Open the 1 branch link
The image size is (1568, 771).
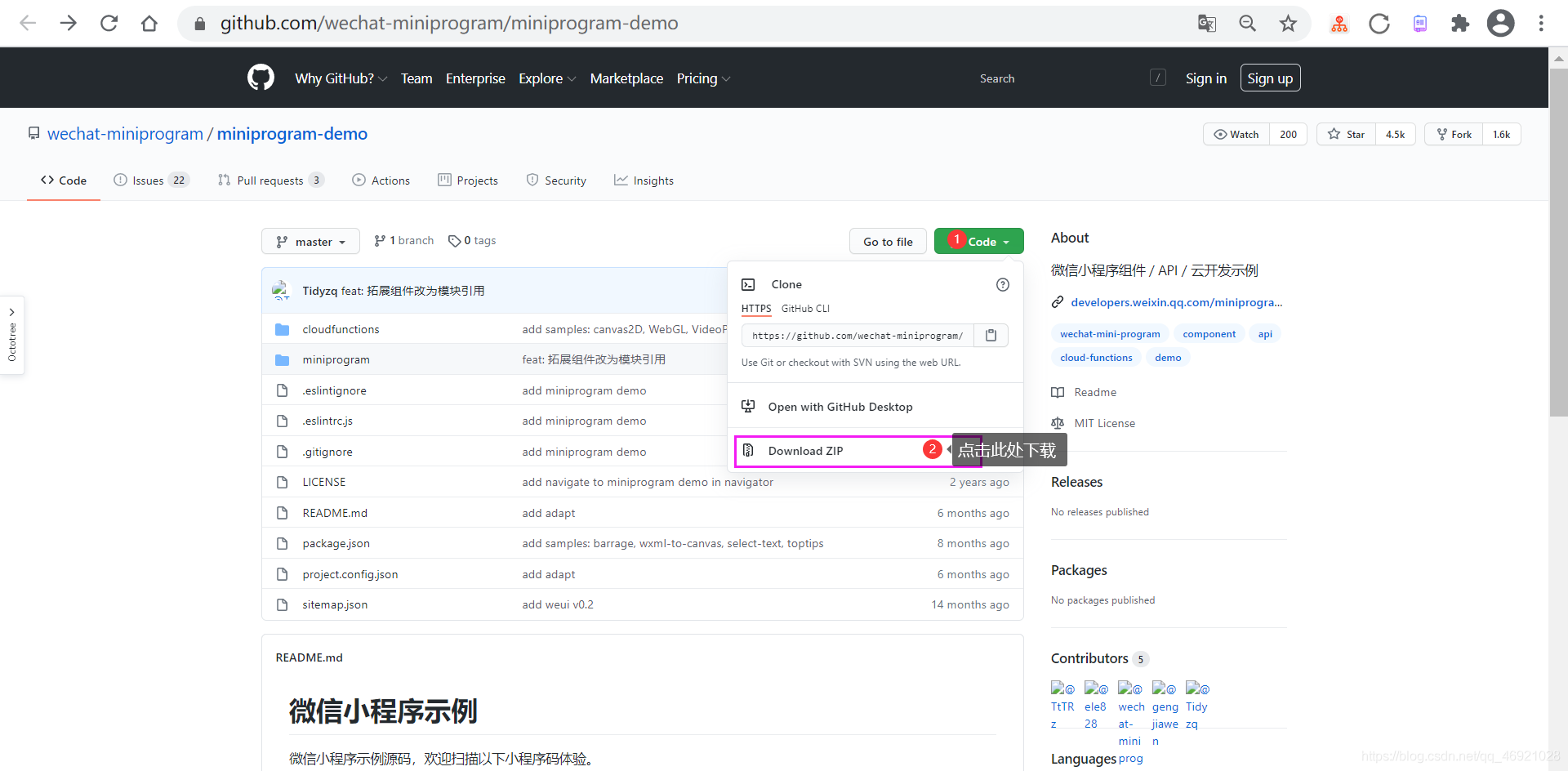[403, 240]
